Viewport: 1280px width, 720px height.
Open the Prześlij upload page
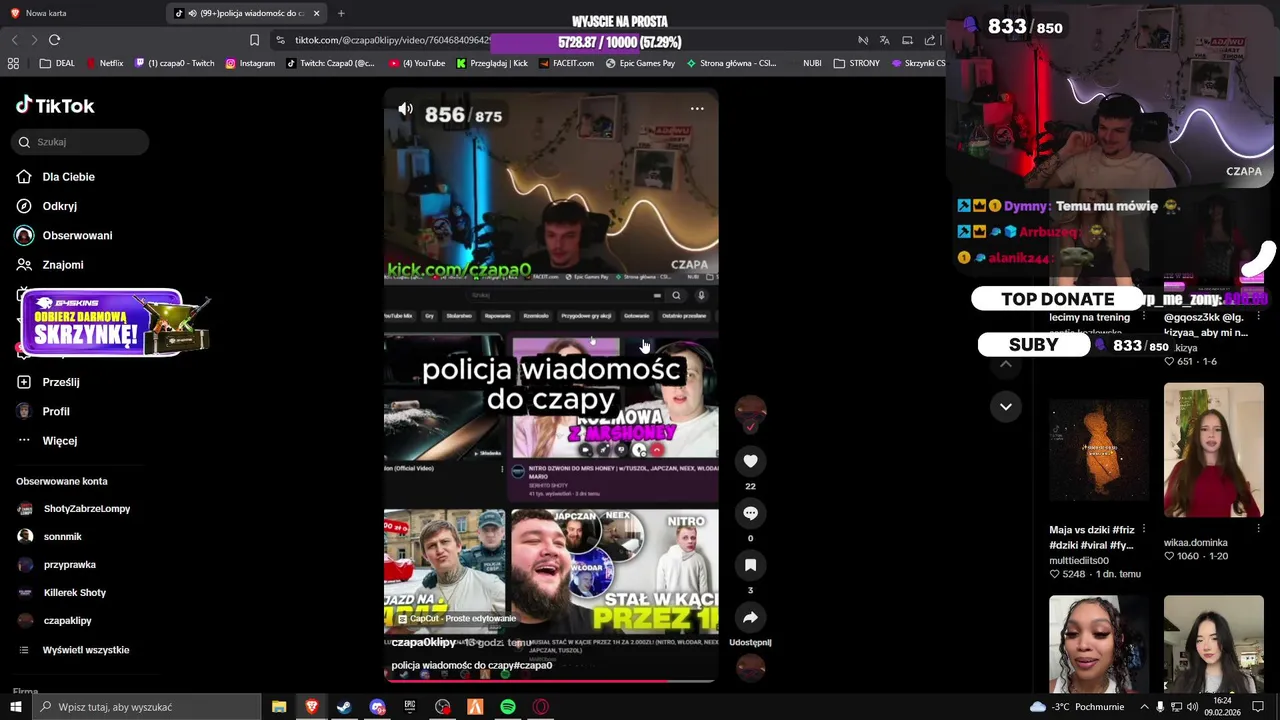(60, 382)
